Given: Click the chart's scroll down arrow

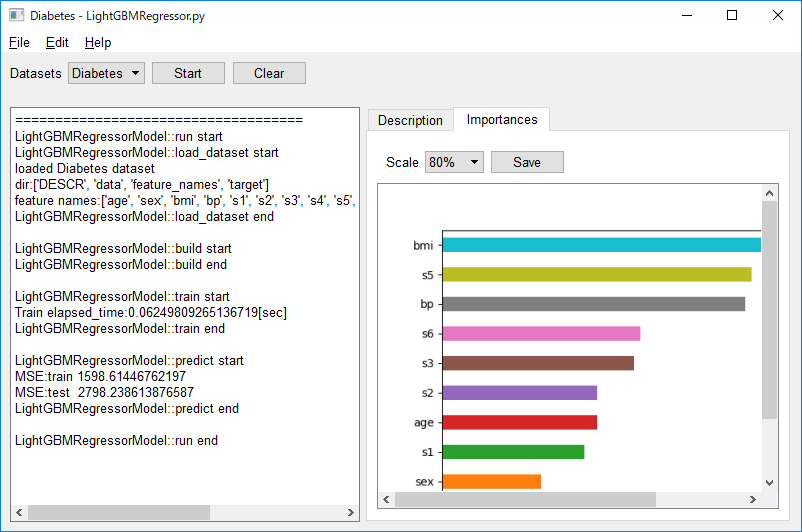Looking at the screenshot, I should (x=769, y=482).
